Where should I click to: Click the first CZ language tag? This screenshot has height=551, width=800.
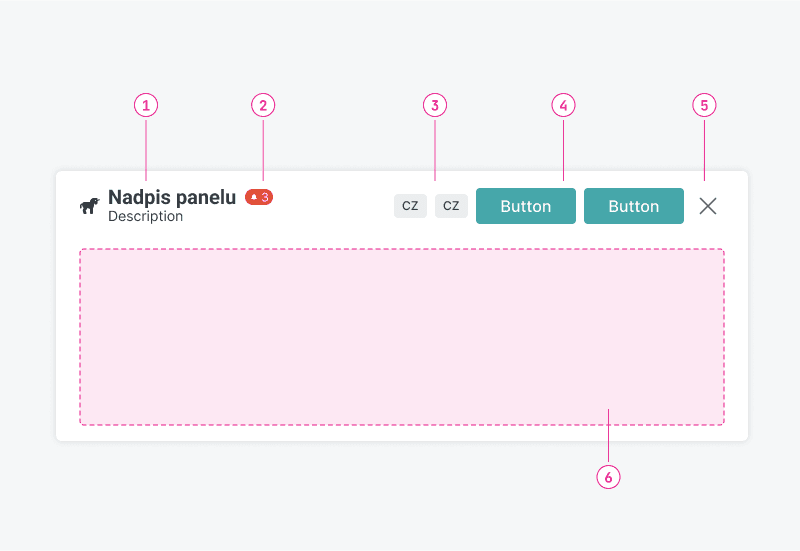410,206
